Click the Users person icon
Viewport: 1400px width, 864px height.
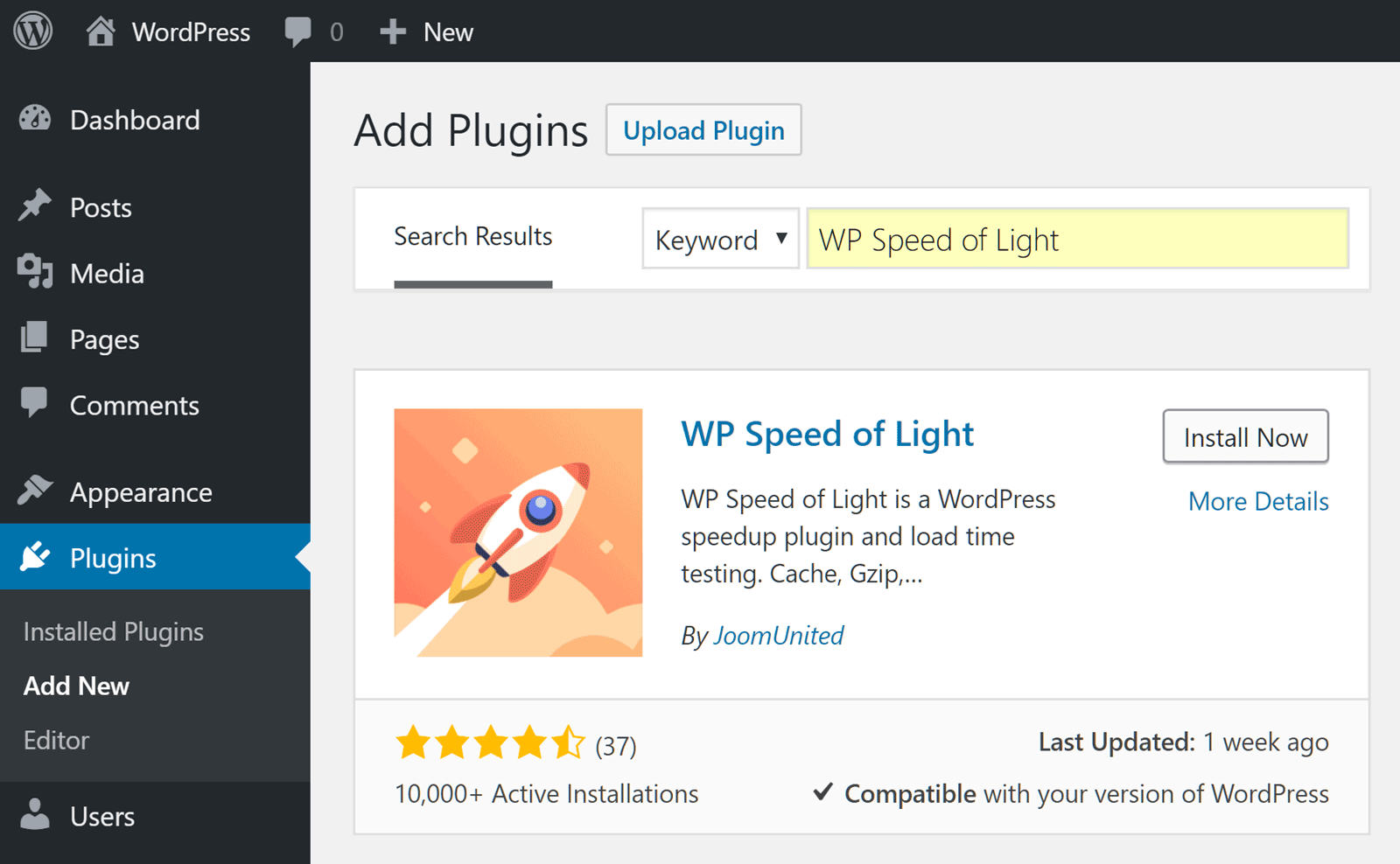click(x=35, y=814)
